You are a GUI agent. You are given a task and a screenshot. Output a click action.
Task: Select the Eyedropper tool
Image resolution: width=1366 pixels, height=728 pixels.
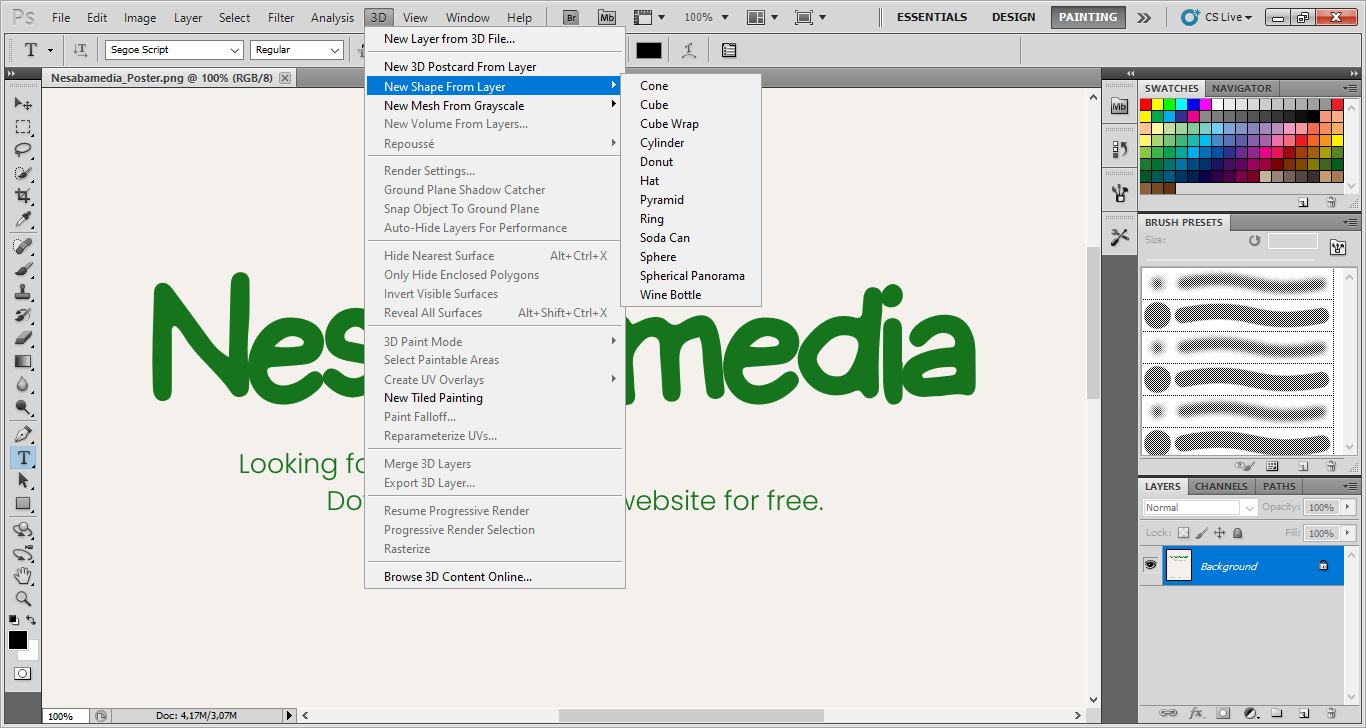pos(23,219)
